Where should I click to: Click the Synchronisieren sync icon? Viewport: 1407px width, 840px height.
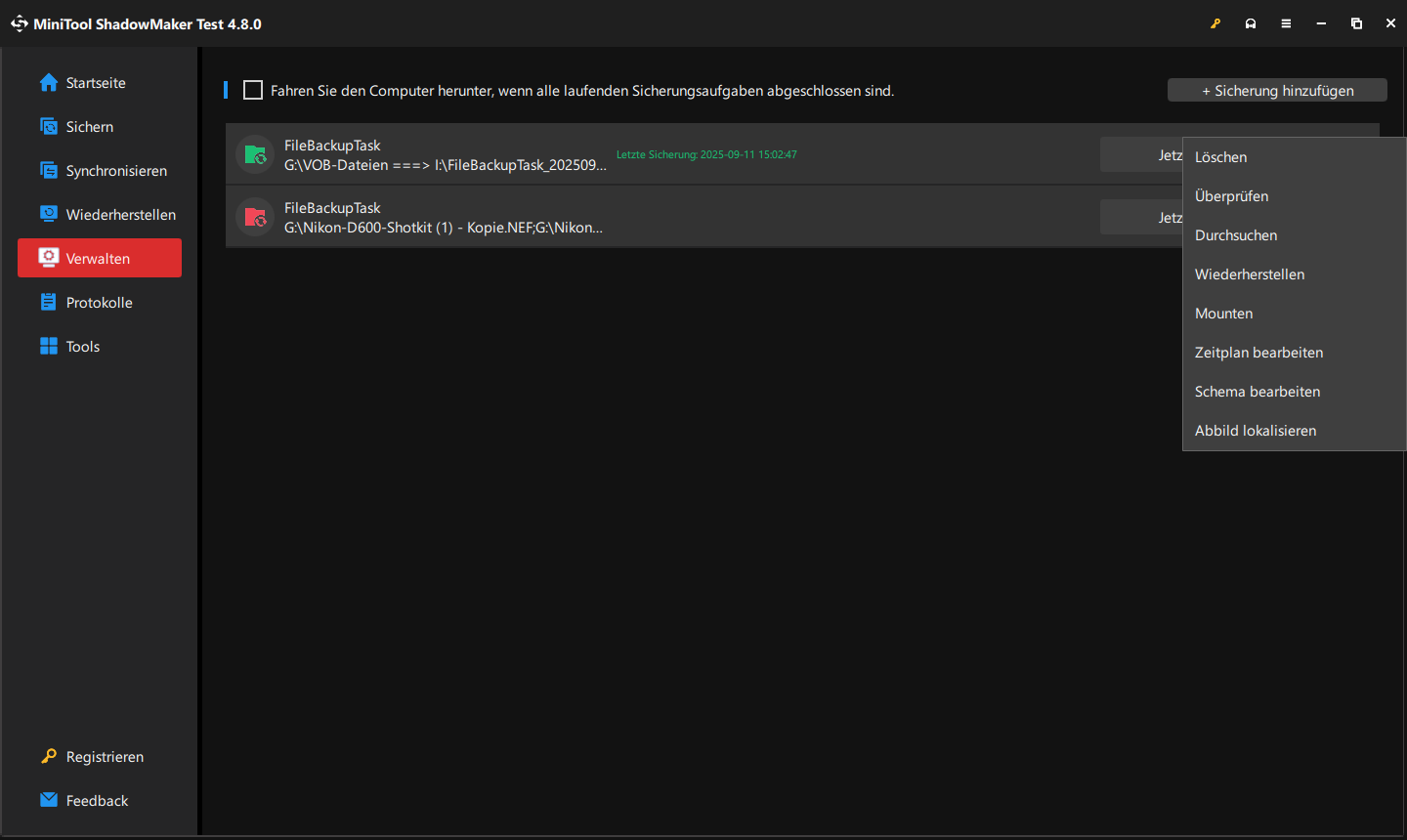(49, 171)
